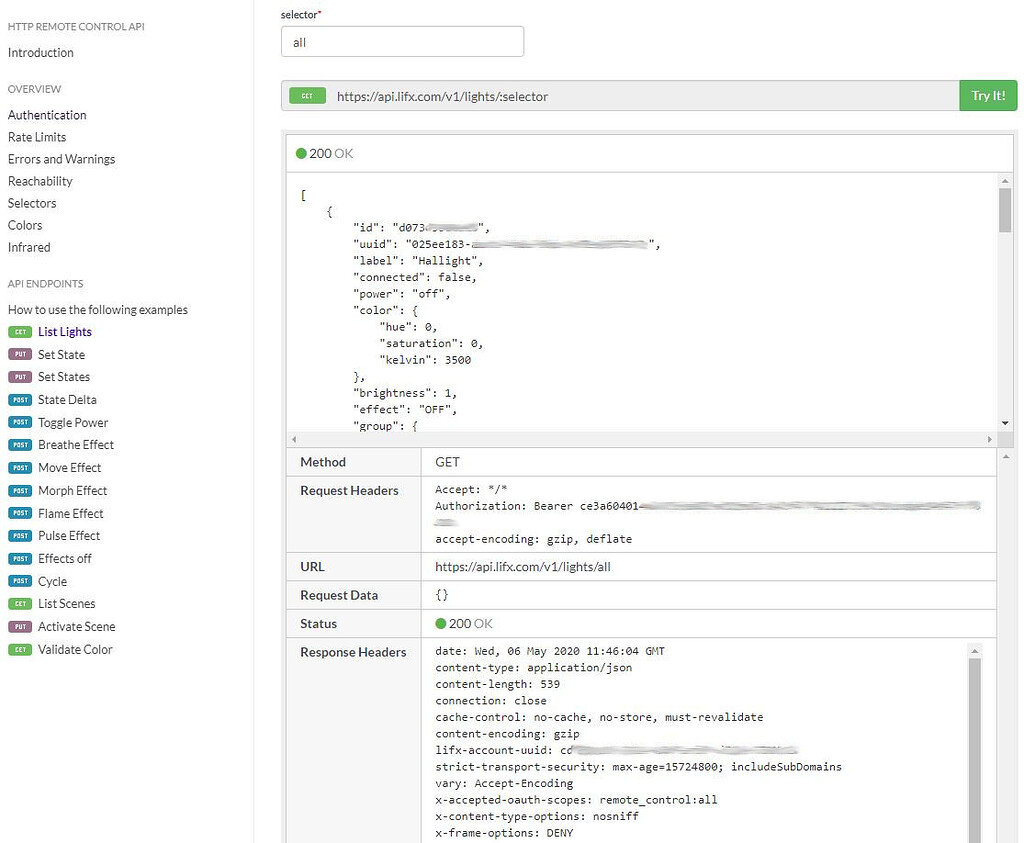Screen dimensions: 1024x843
Task: Click PUT badge beside Set State
Action: coord(20,355)
